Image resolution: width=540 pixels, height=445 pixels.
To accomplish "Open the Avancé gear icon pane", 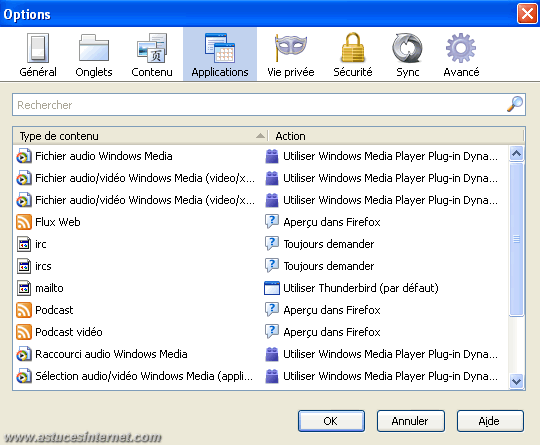I will click(x=461, y=48).
